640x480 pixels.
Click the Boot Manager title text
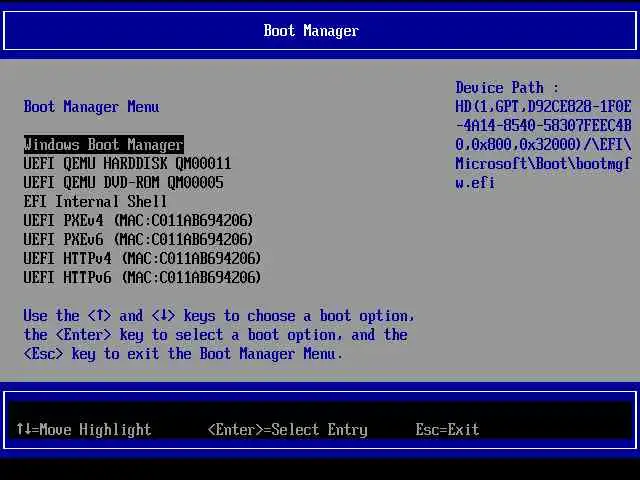311,31
